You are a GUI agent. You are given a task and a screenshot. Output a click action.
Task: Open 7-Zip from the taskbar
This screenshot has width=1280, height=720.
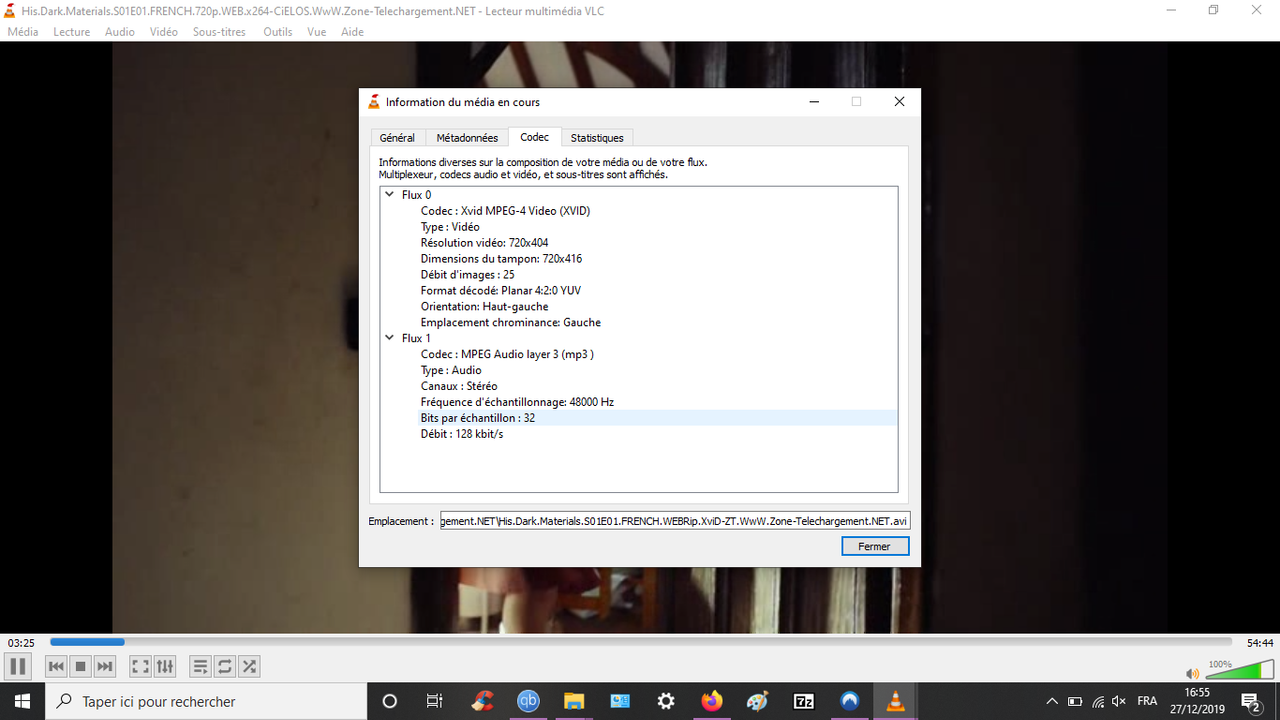click(x=804, y=701)
